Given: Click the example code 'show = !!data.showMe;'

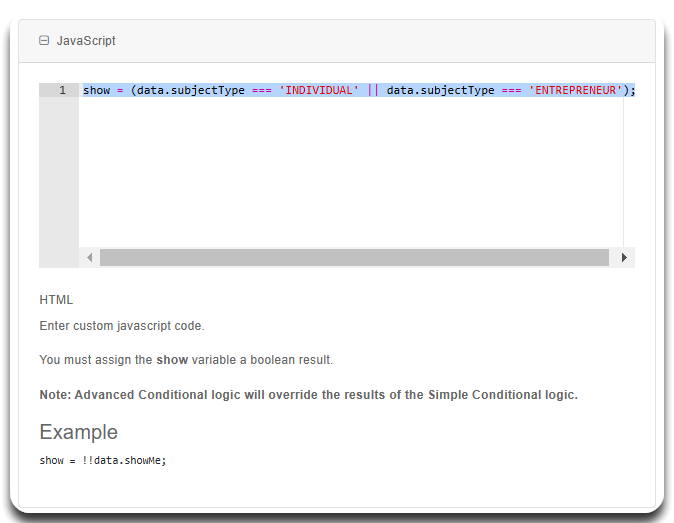Looking at the screenshot, I should tap(102, 461).
